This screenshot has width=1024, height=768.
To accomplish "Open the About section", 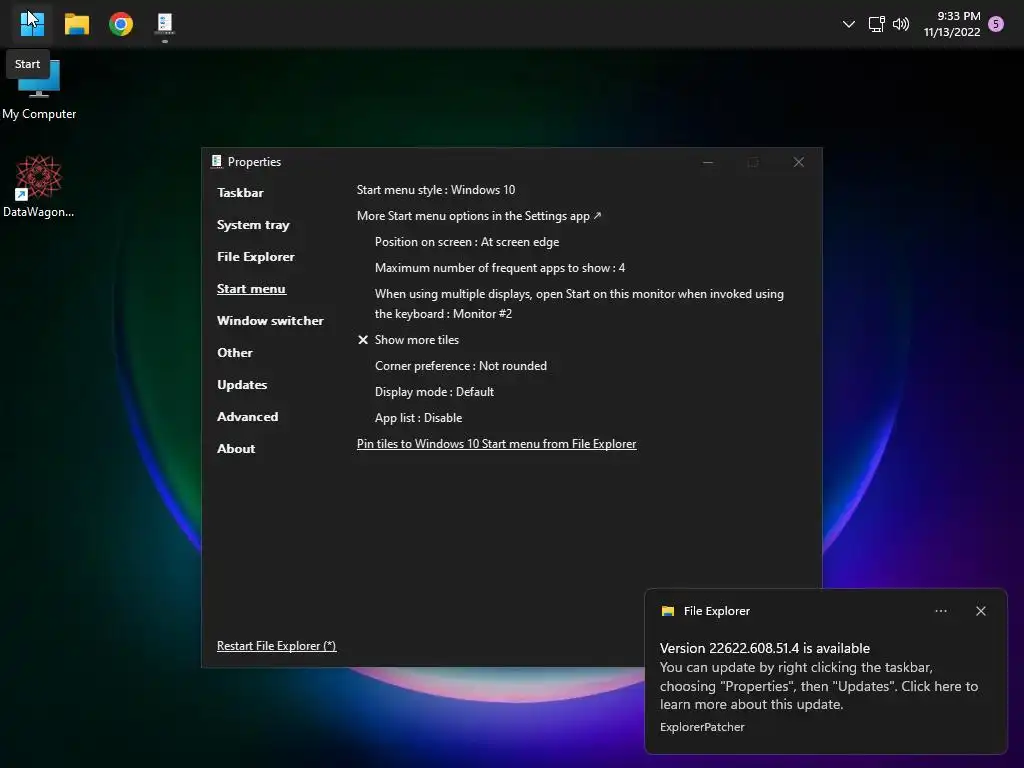I will (x=236, y=449).
